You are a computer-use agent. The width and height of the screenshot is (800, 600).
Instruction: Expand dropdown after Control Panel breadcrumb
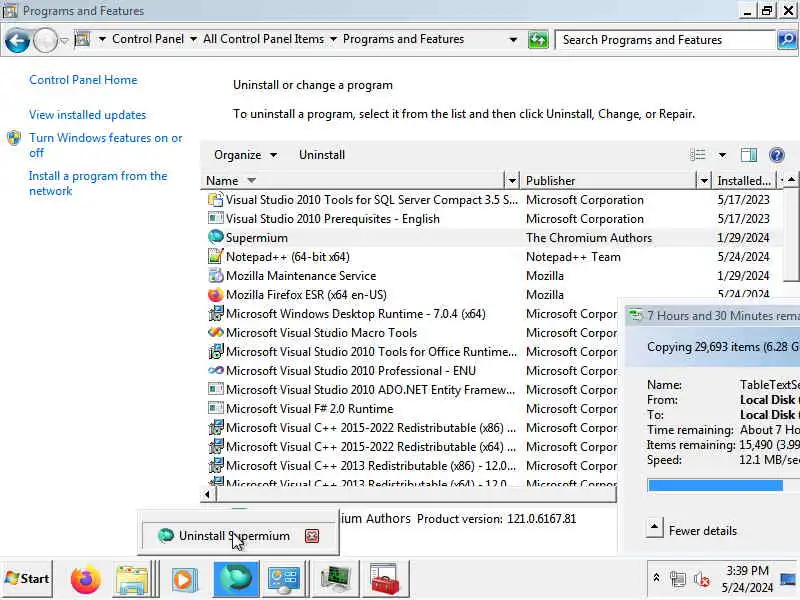coord(193,39)
